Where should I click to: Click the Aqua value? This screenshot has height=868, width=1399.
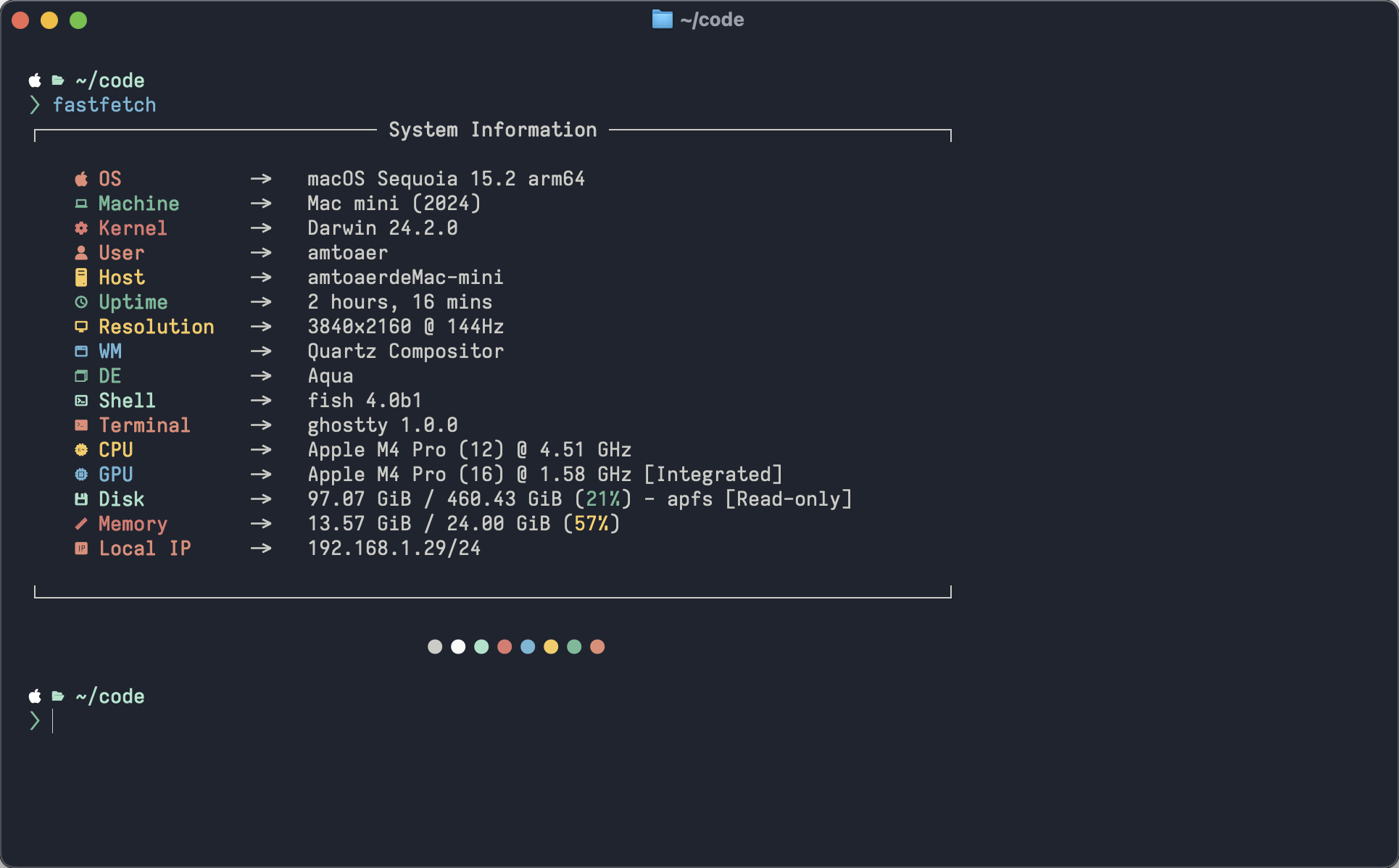point(331,376)
